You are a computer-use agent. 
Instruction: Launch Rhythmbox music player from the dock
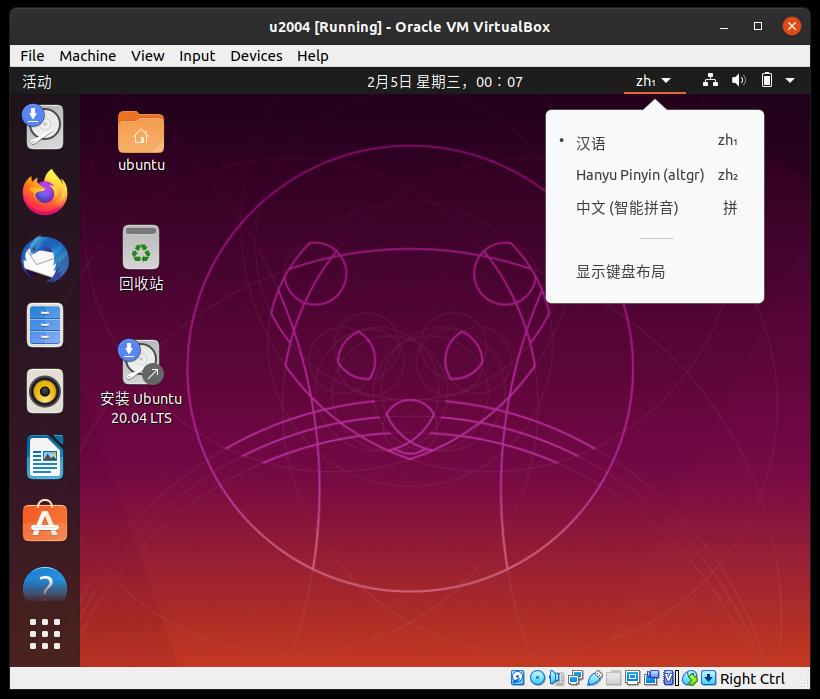[45, 391]
